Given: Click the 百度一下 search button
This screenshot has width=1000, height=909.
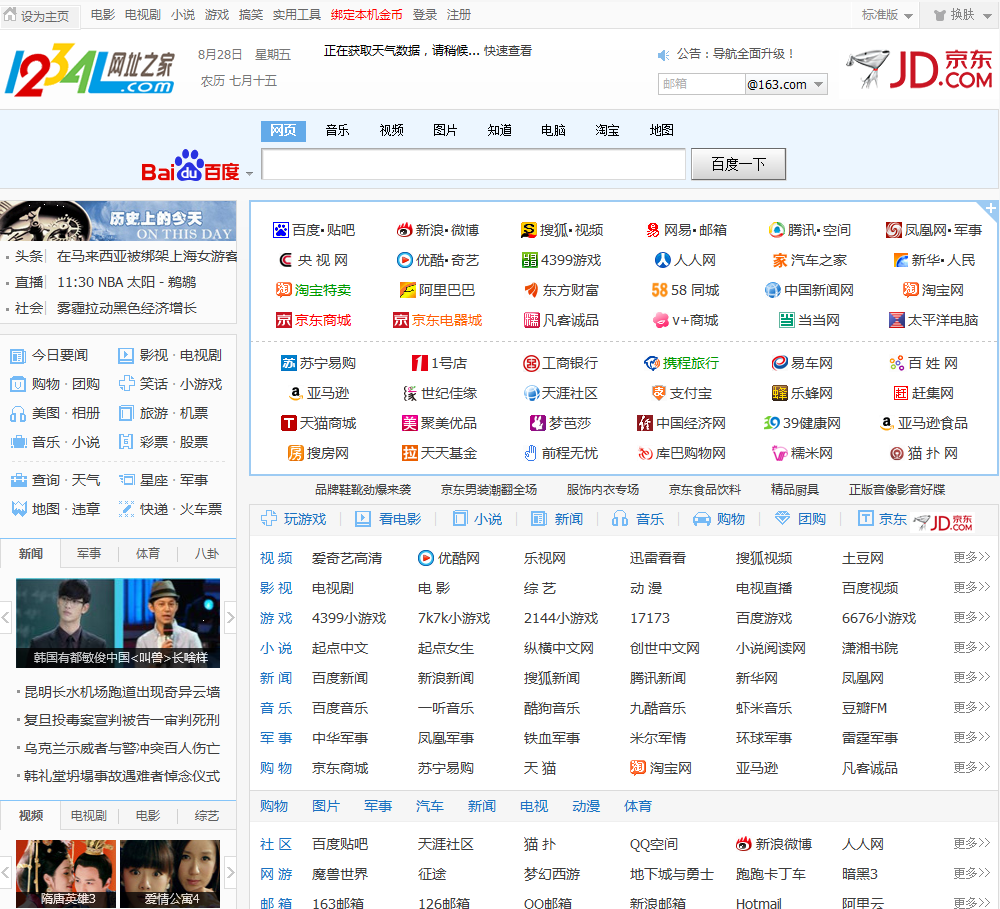Looking at the screenshot, I should click(739, 165).
